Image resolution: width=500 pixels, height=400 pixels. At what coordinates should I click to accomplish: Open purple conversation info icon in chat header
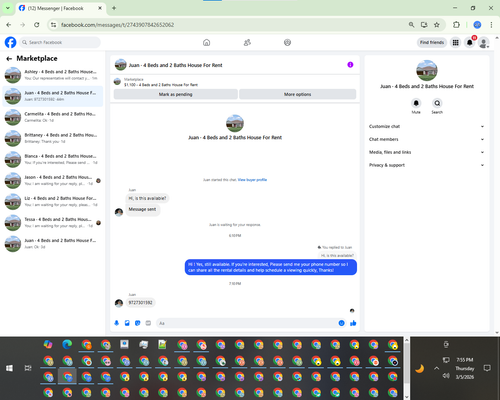[350, 65]
